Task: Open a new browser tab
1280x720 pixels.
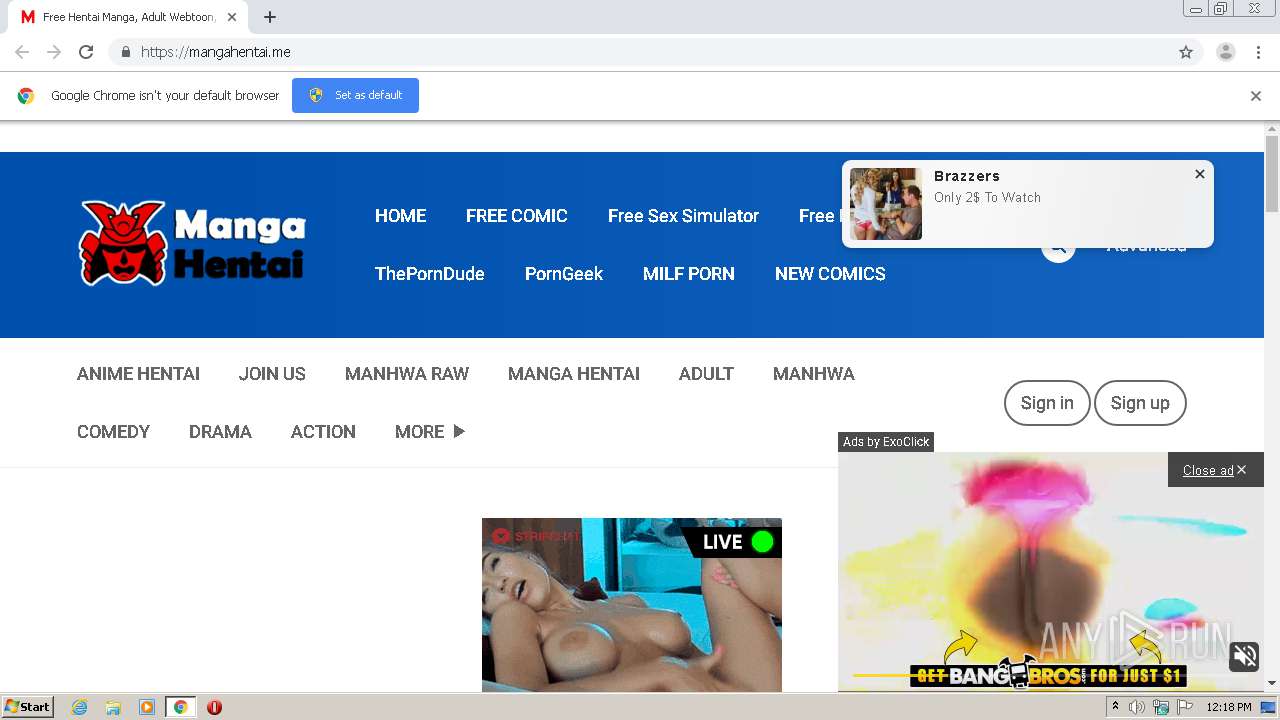Action: (x=270, y=17)
